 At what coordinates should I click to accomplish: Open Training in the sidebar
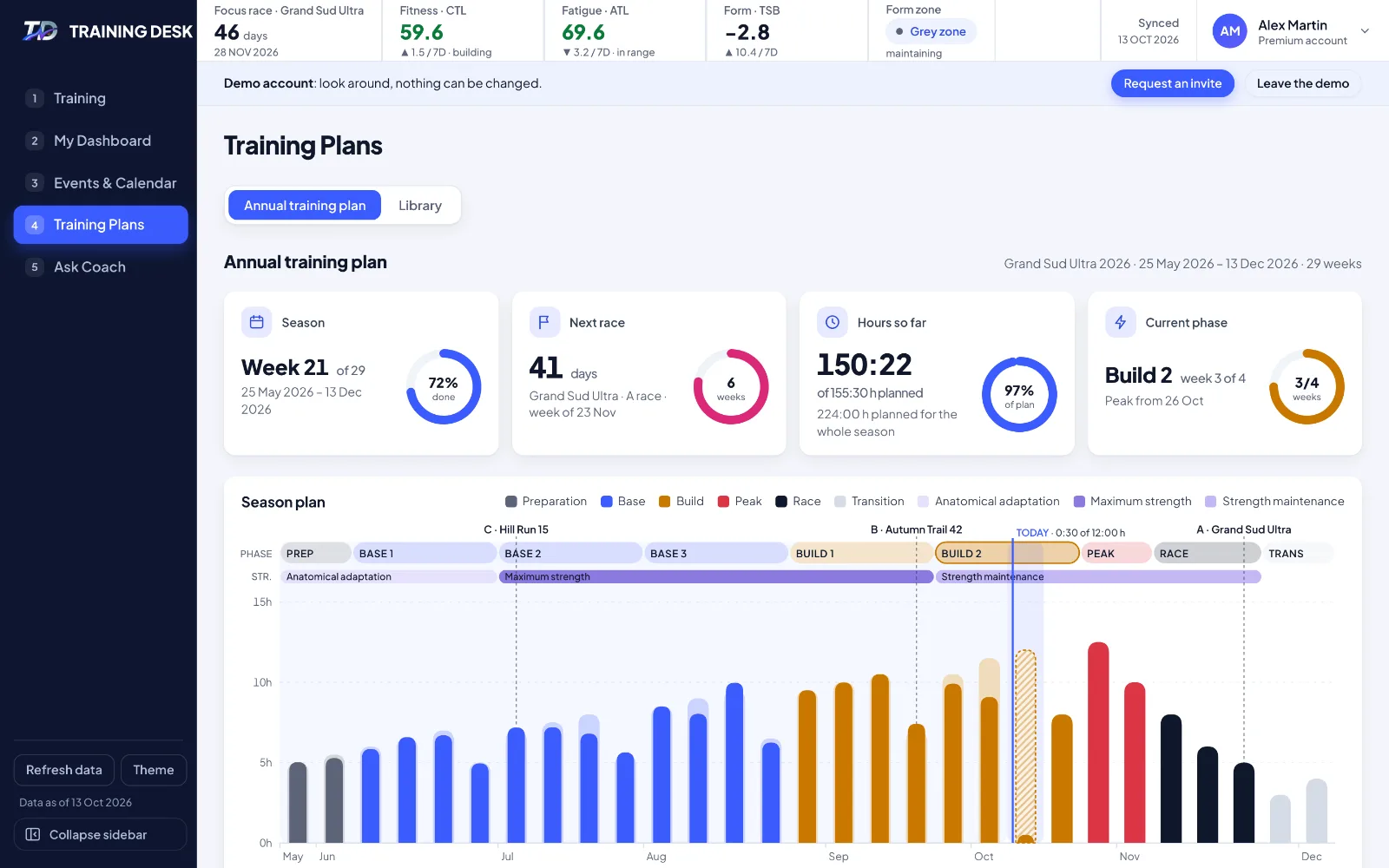(x=101, y=98)
